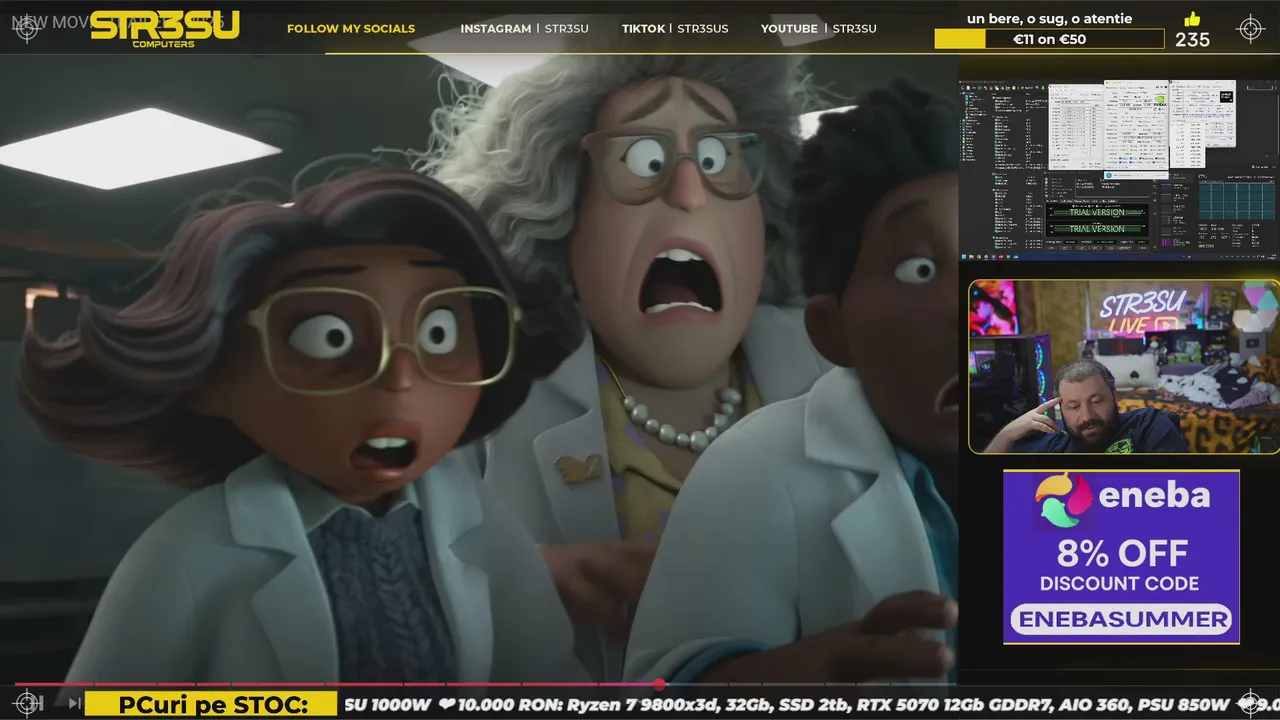Click the main animated movie video frame

tap(479, 368)
